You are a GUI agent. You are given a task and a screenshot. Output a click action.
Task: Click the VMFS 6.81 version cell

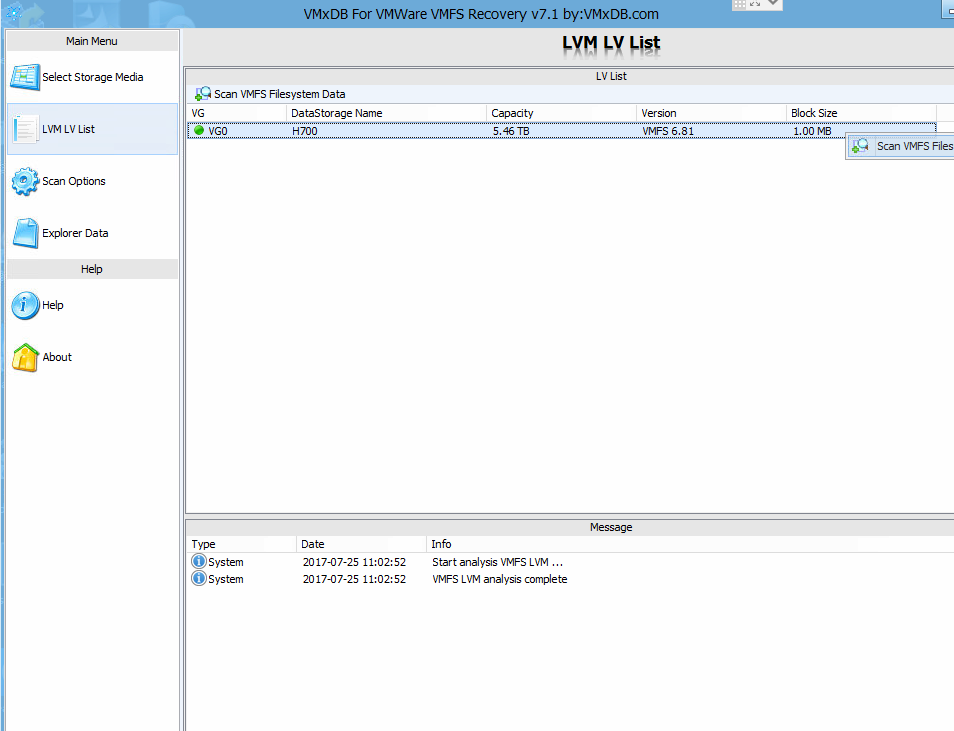click(668, 131)
